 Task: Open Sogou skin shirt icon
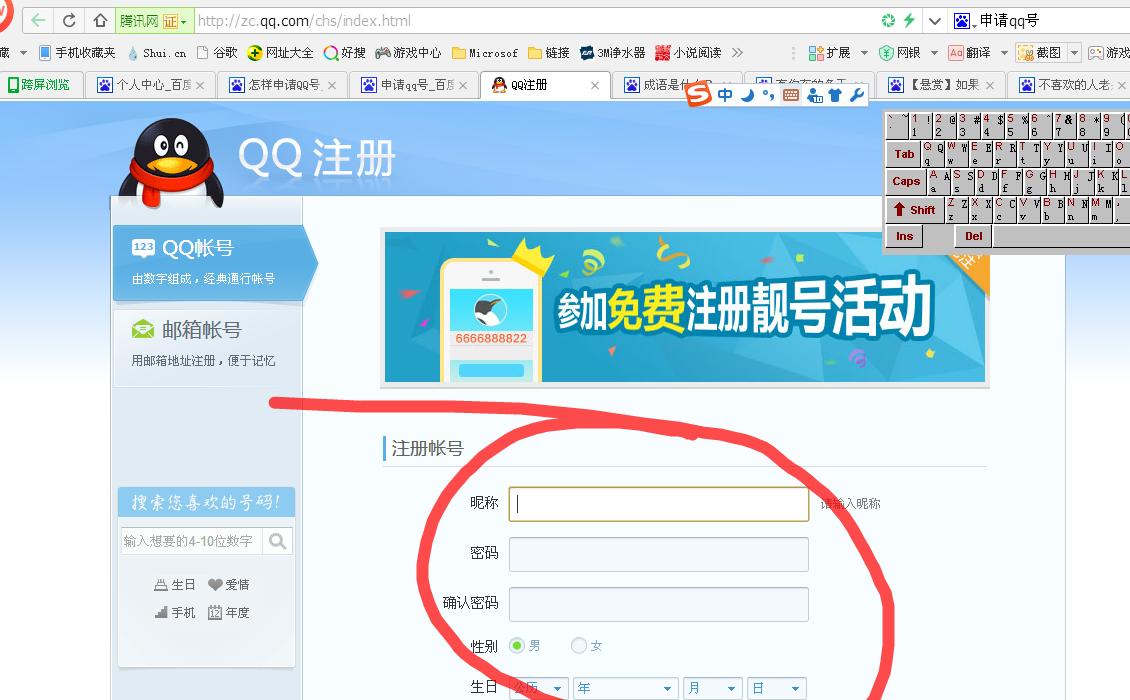[x=835, y=94]
